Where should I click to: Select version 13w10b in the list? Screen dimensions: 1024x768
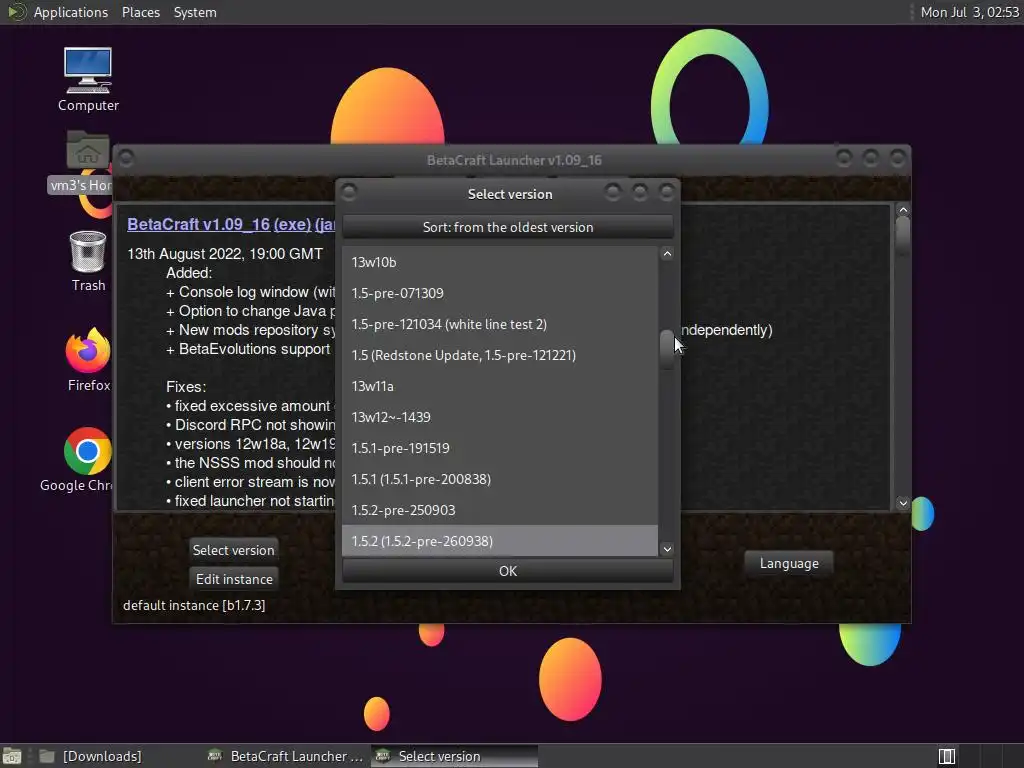[x=500, y=262]
